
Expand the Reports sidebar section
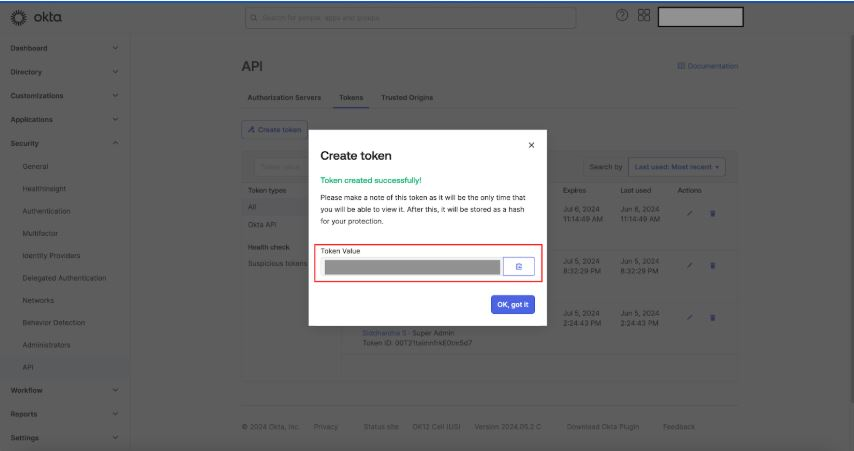click(64, 414)
